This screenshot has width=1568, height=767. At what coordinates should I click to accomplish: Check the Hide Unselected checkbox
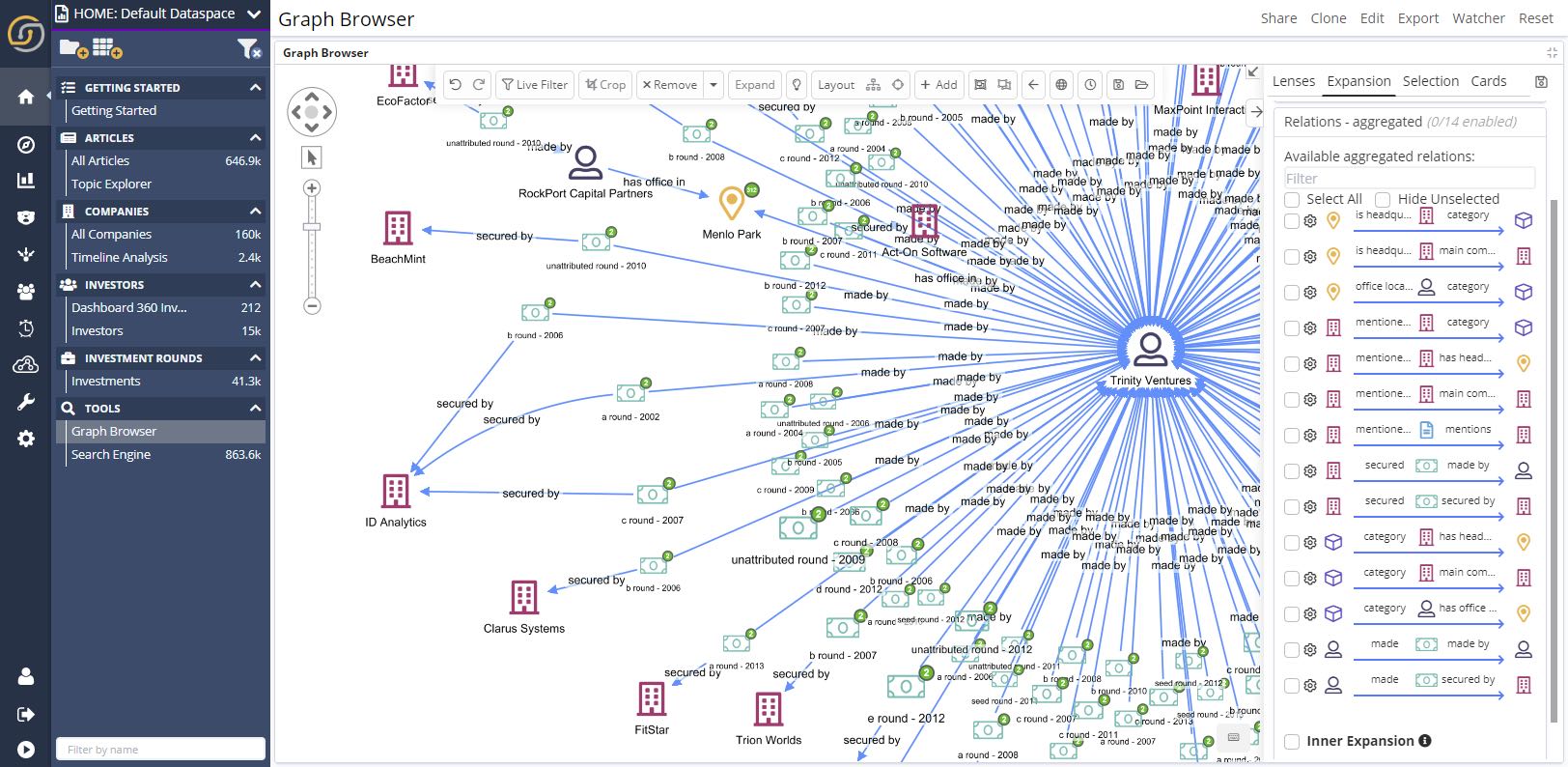pos(1383,199)
